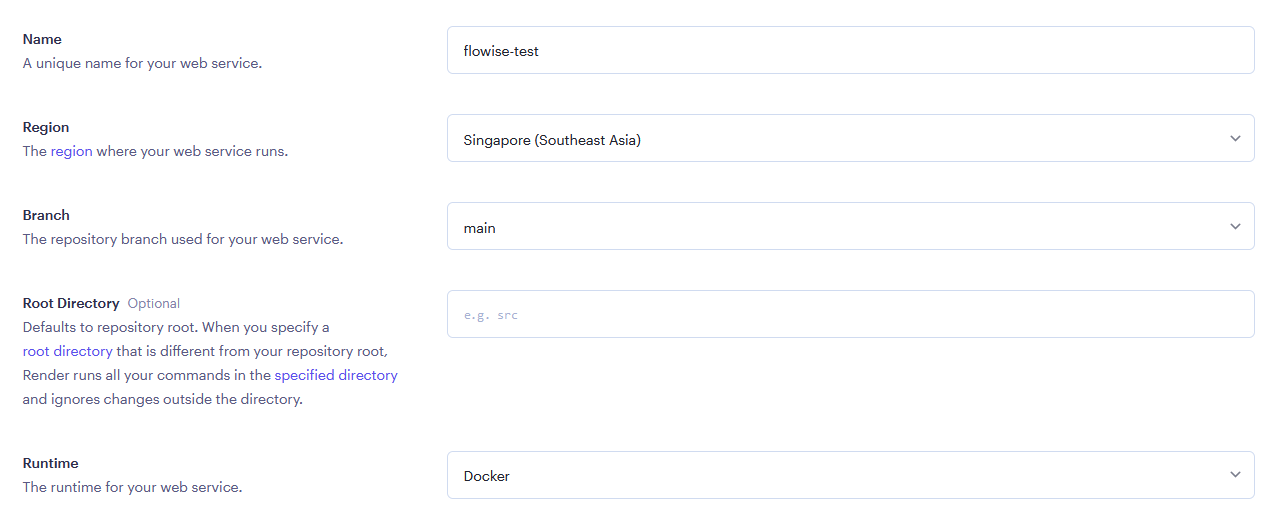This screenshot has width=1270, height=524.
Task: Click the Name field label
Action: (x=42, y=39)
